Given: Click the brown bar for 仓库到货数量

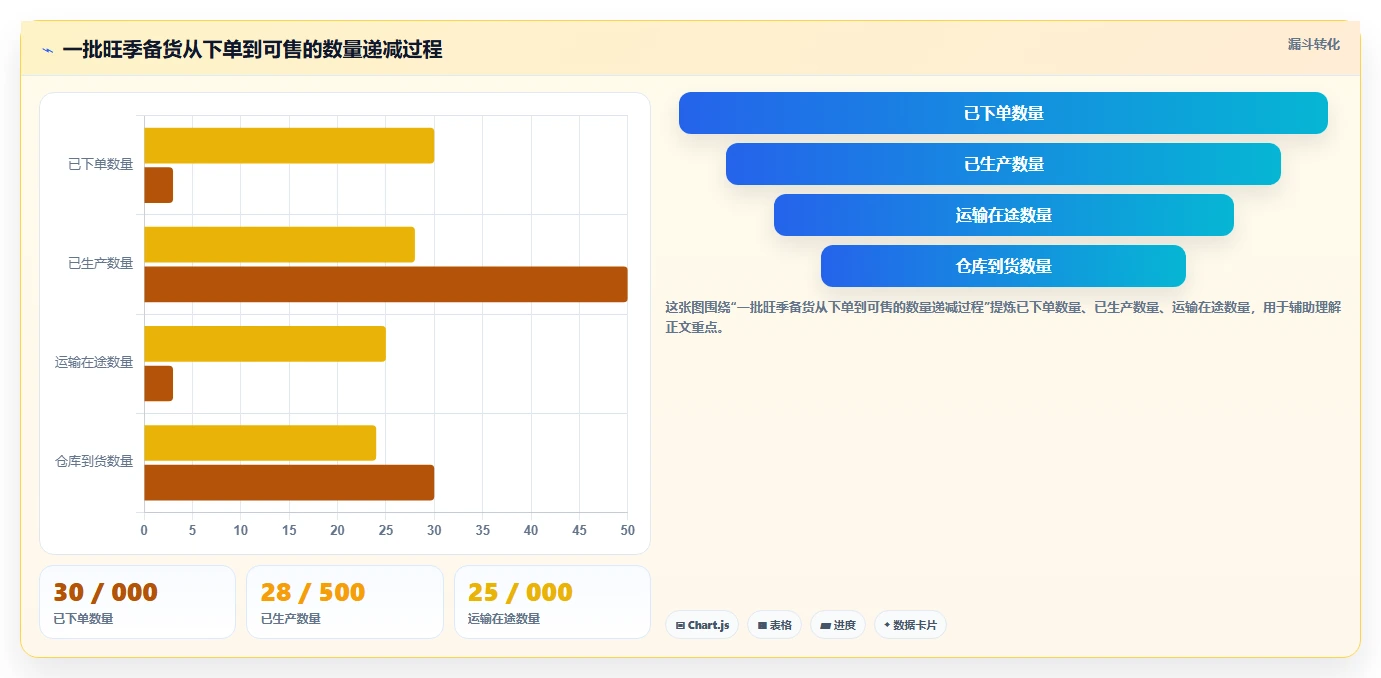Looking at the screenshot, I should click(x=289, y=482).
